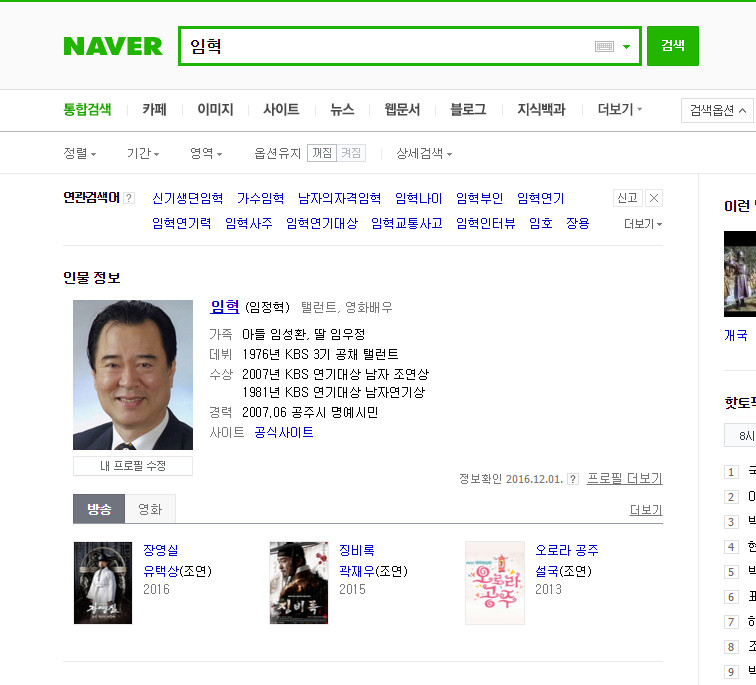756x685 pixels.
Task: Open the 장영실 drama poster thumbnail
Action: 103,583
